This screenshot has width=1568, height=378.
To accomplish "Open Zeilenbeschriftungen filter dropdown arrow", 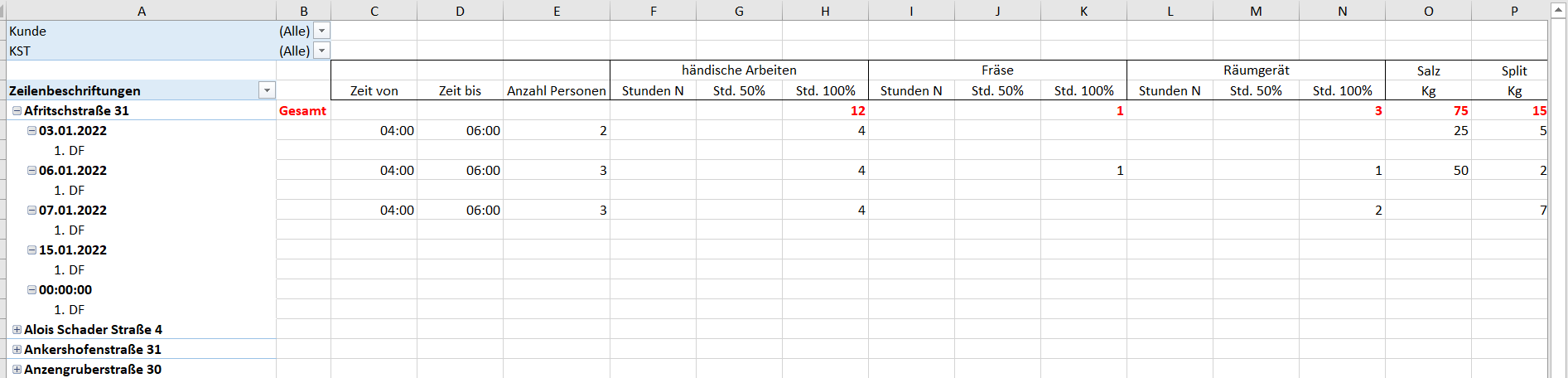I will 267,90.
